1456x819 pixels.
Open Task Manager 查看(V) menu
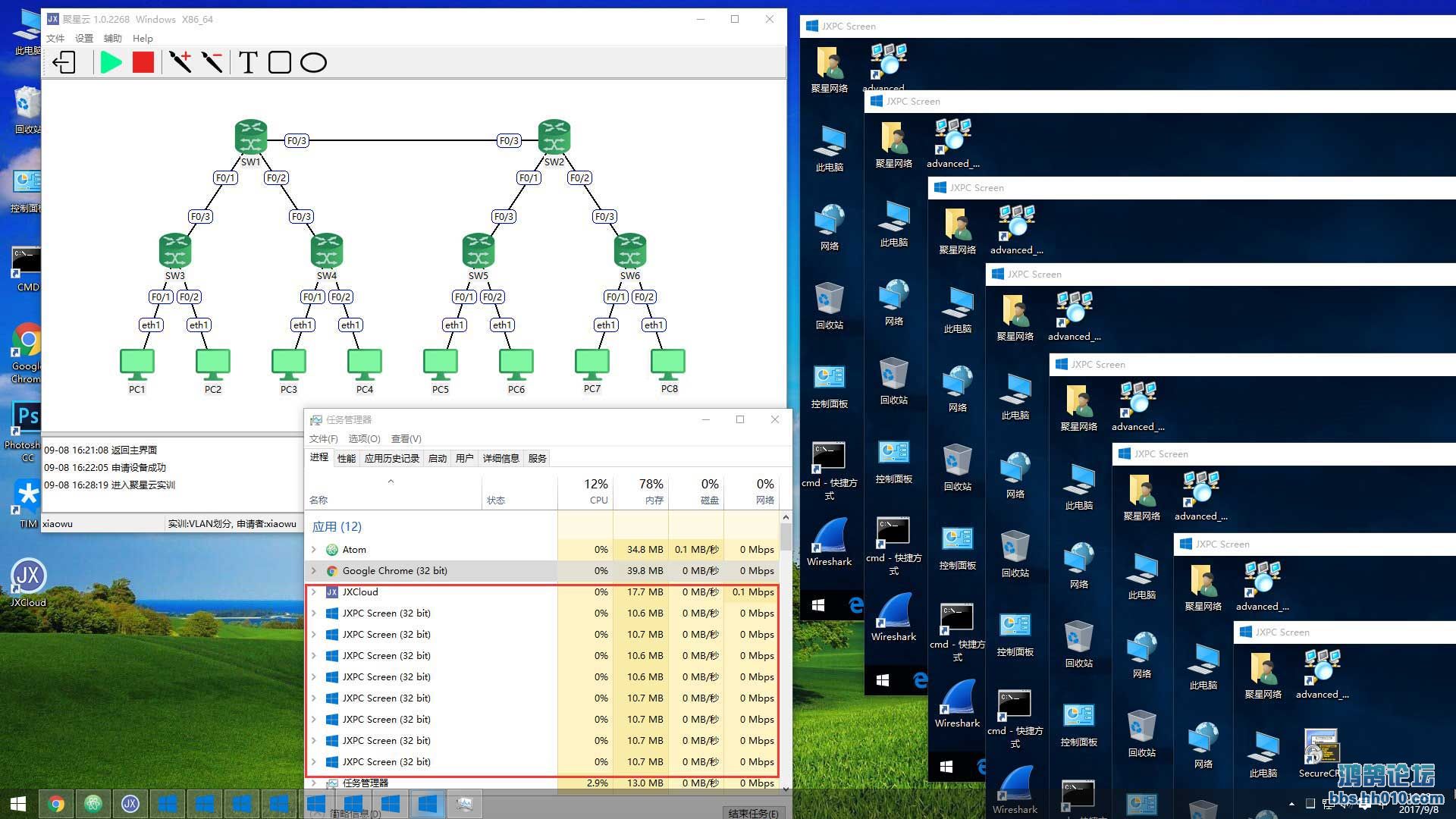pyautogui.click(x=406, y=438)
